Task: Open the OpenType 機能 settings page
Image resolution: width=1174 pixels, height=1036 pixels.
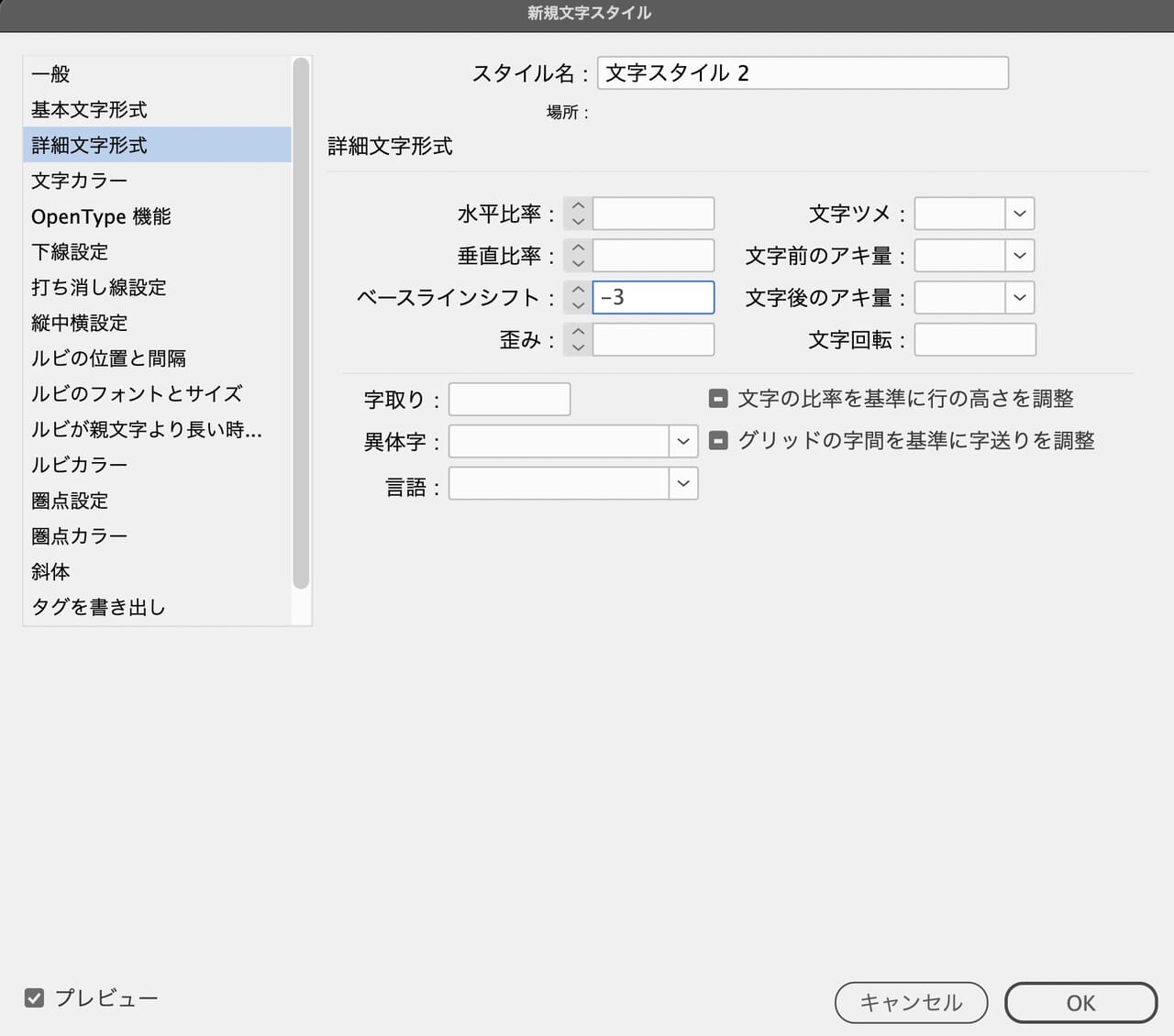Action: tap(101, 216)
